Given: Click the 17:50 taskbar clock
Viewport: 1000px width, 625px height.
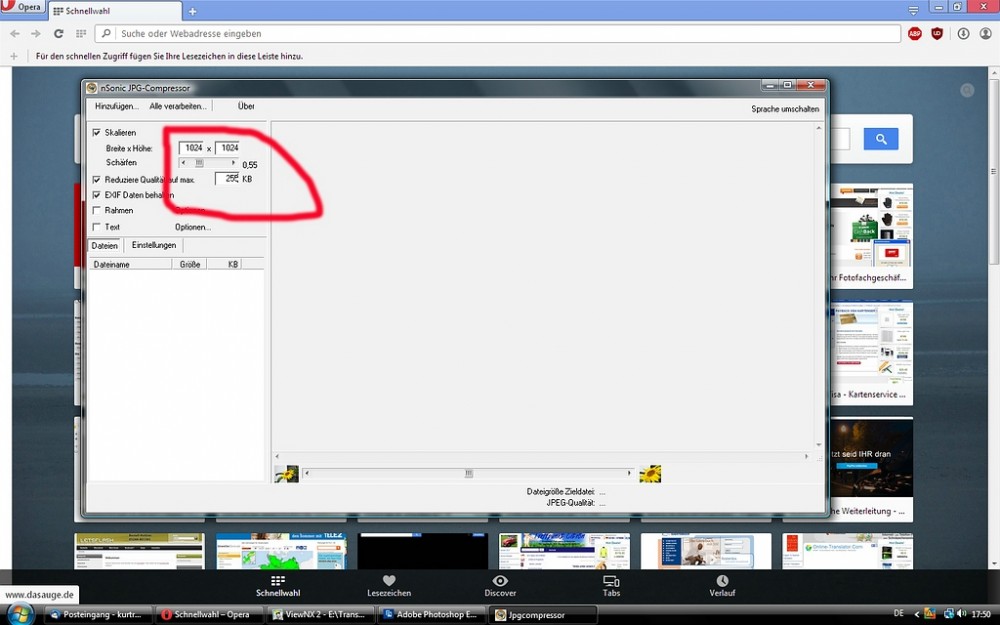Looking at the screenshot, I should click(981, 614).
